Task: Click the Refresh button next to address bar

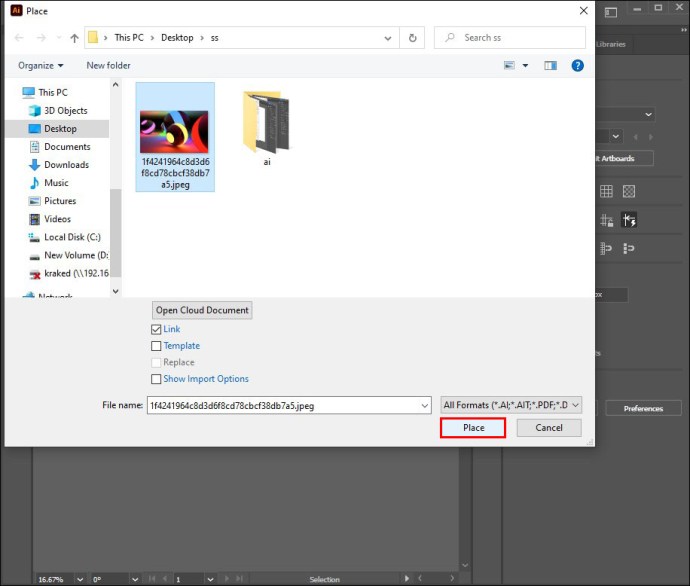Action: (x=412, y=38)
